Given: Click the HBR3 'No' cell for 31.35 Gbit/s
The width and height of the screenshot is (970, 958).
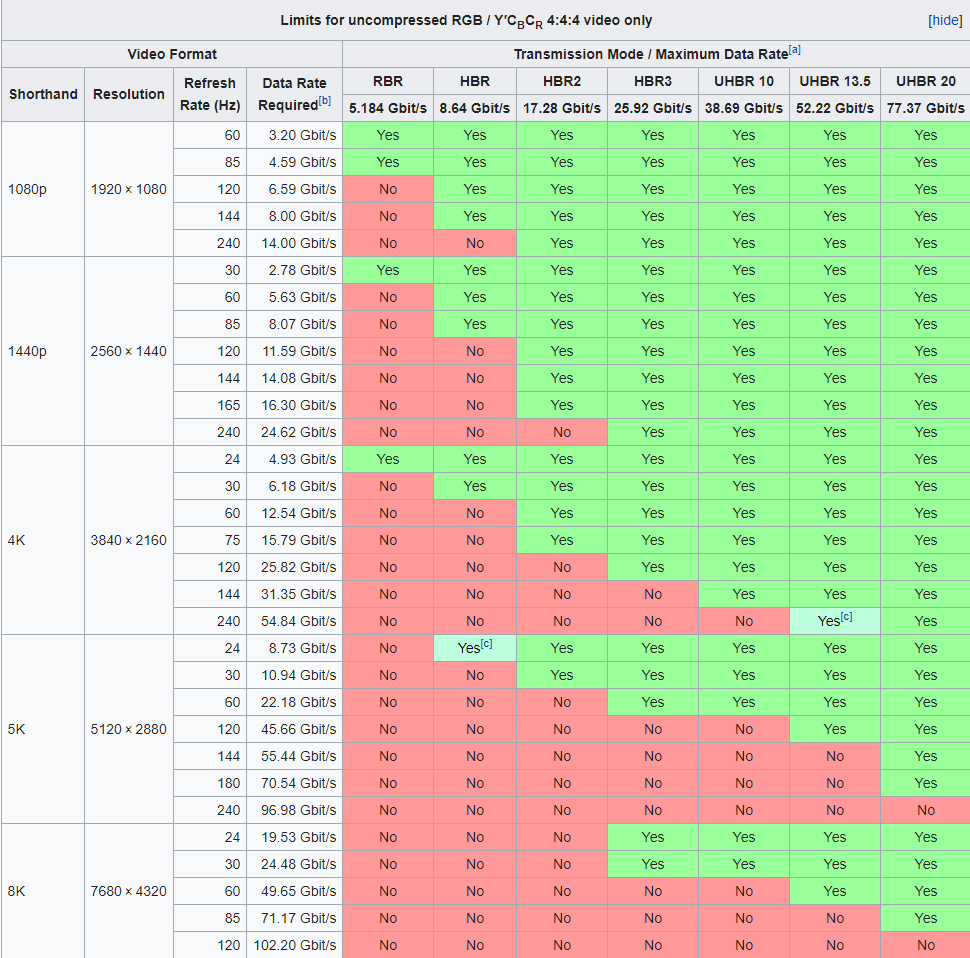Looking at the screenshot, I should coord(653,594).
